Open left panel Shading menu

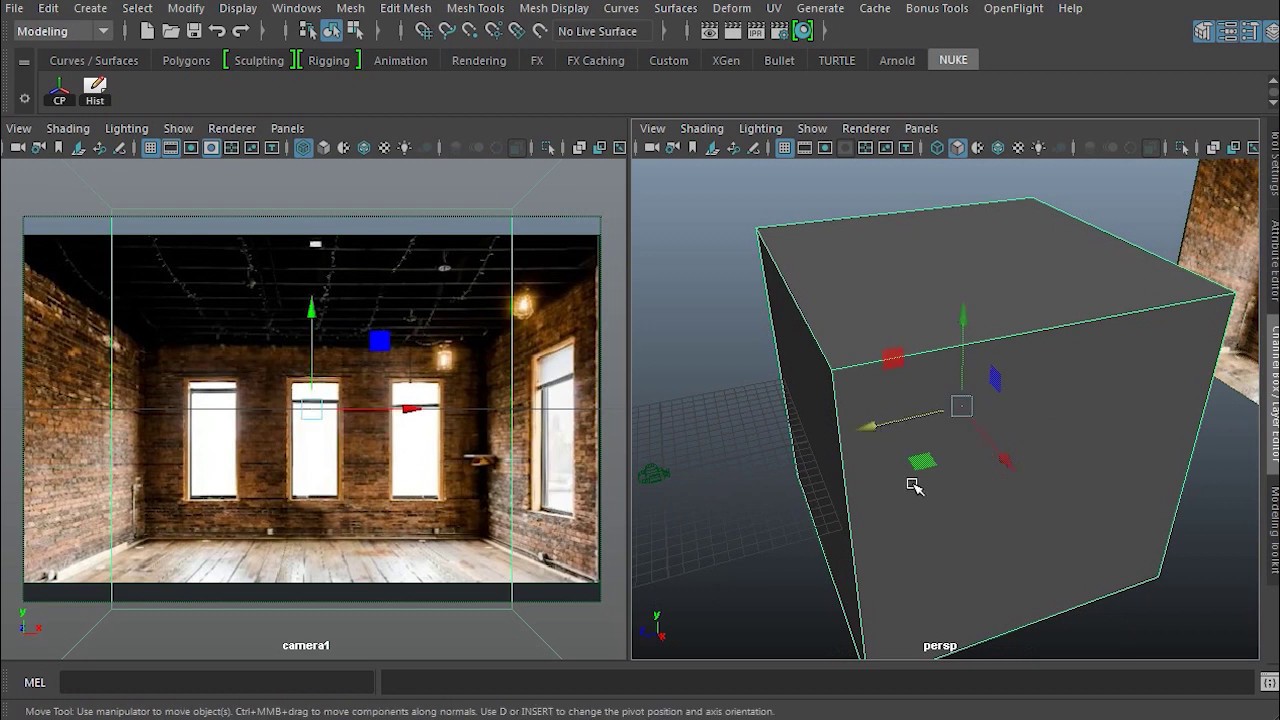68,128
